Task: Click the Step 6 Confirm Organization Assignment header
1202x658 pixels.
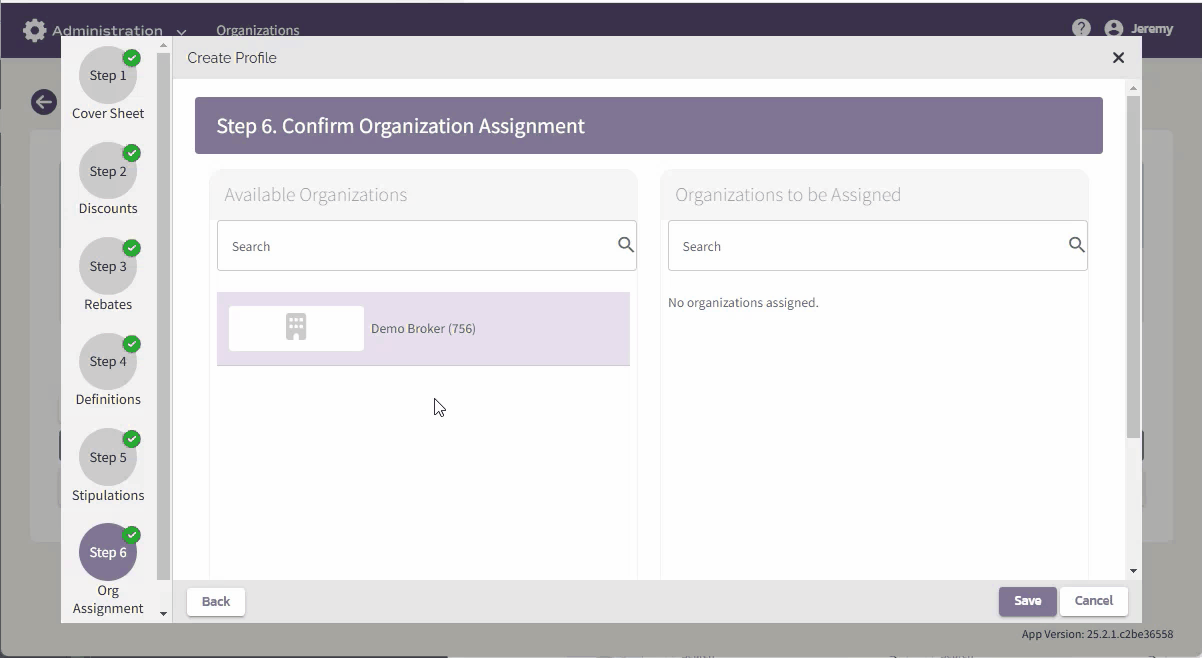Action: 649,126
